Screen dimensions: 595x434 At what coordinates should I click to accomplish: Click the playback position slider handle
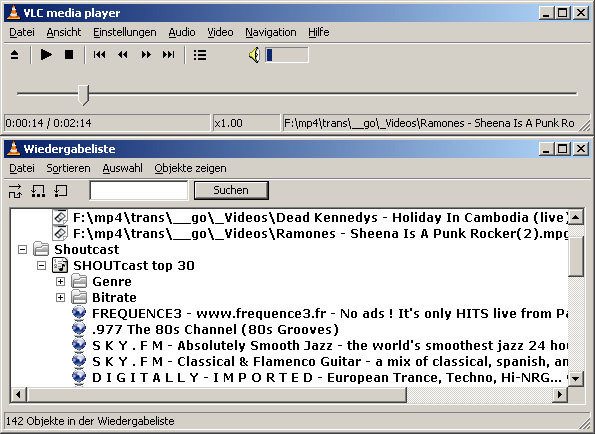[x=83, y=94]
